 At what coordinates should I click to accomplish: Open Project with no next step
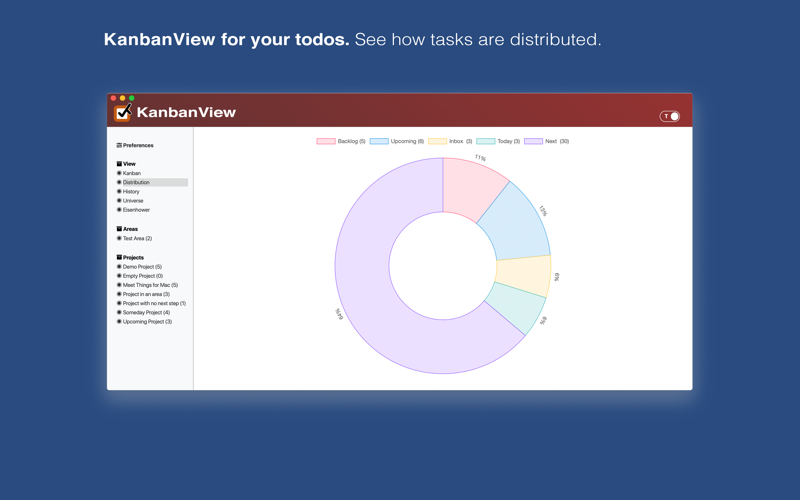154,304
